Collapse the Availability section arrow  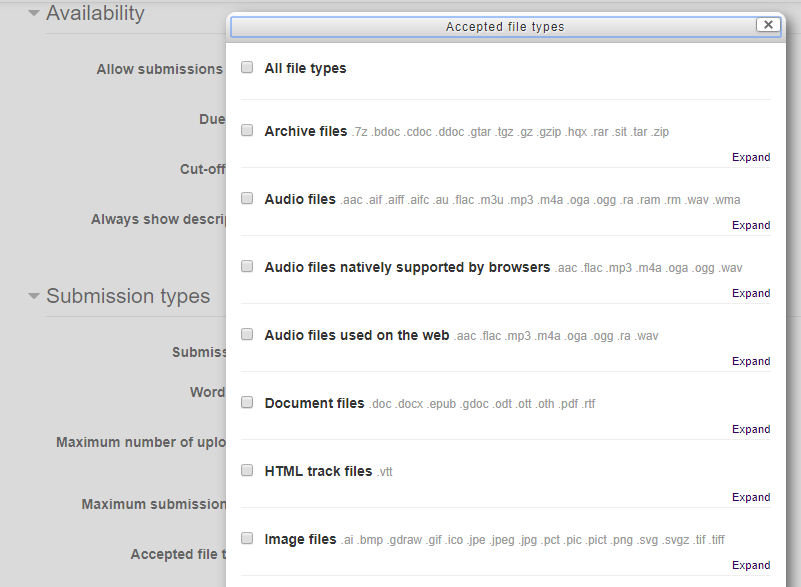pyautogui.click(x=34, y=14)
